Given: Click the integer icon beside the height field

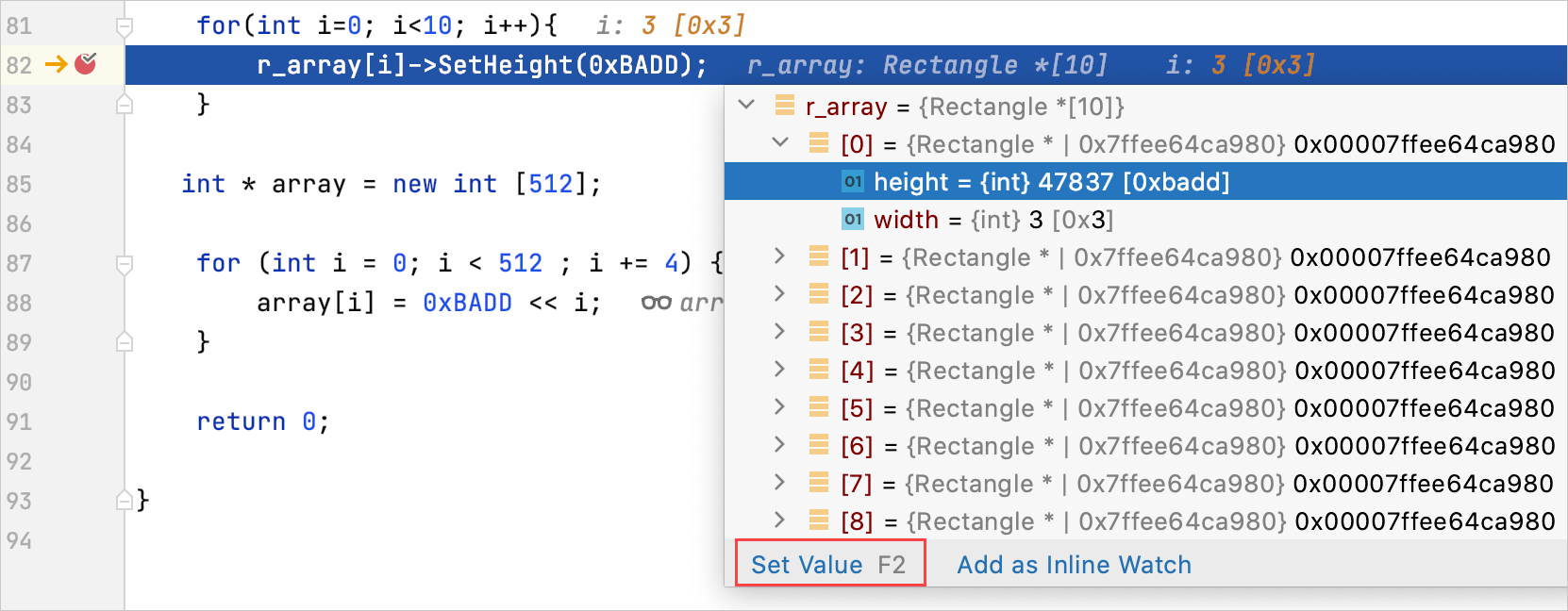Looking at the screenshot, I should [x=853, y=181].
